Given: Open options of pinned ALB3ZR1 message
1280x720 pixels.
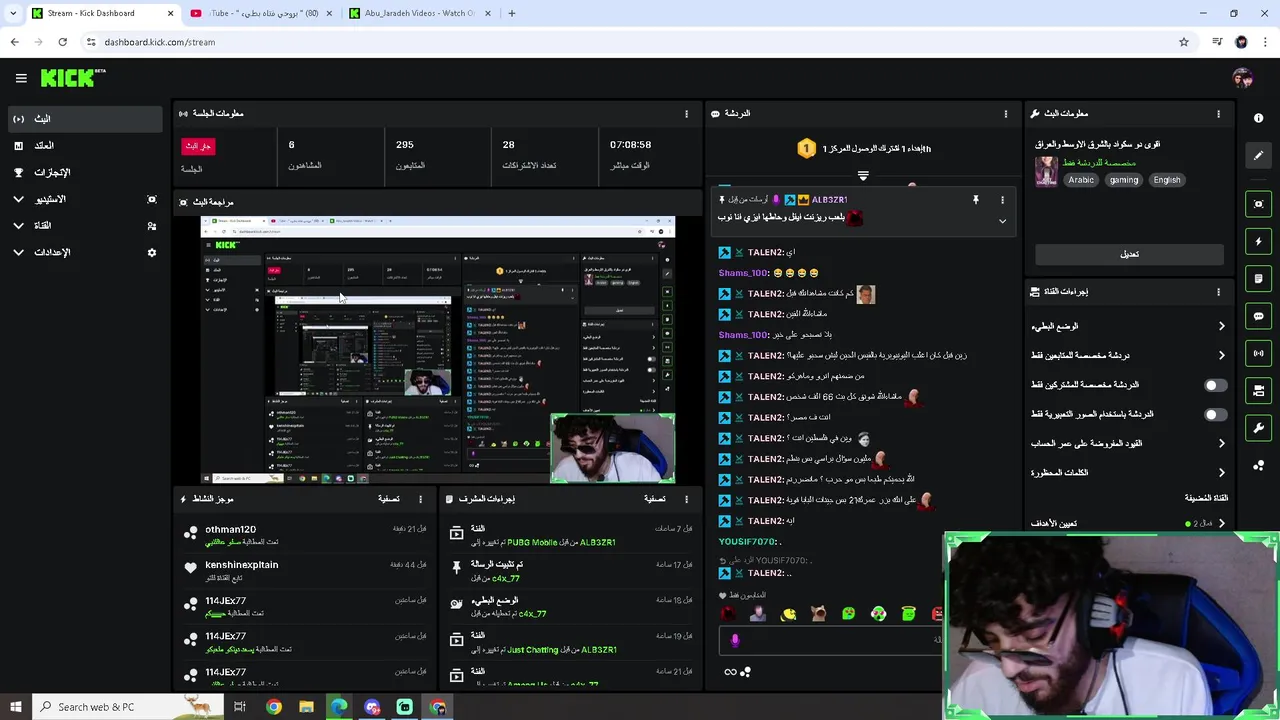Looking at the screenshot, I should (1002, 200).
